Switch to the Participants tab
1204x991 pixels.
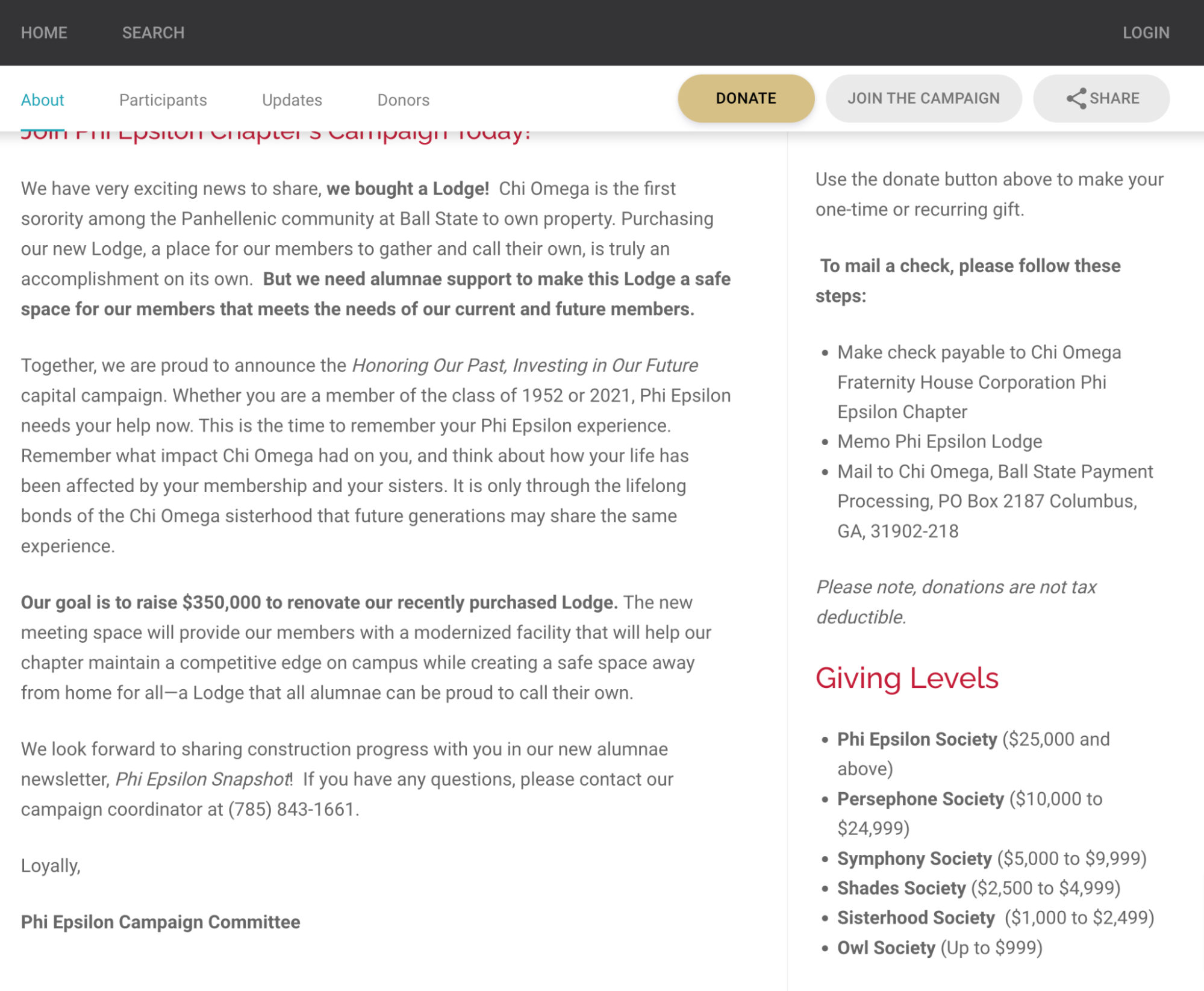163,100
